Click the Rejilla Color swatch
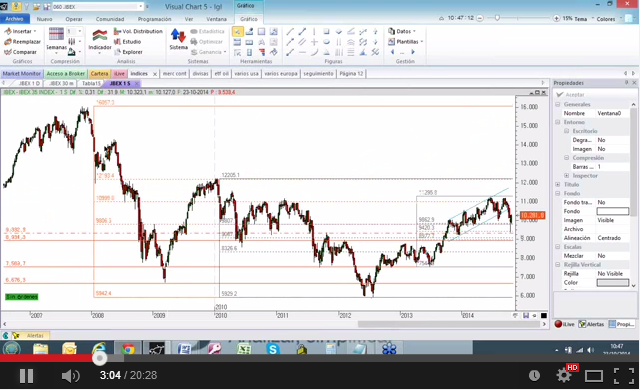Viewport: 640px width, 390px height. 613,283
